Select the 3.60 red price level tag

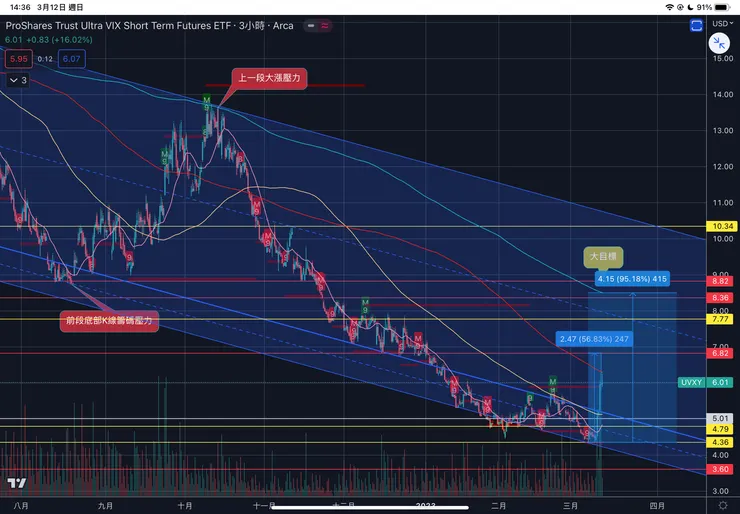720,469
